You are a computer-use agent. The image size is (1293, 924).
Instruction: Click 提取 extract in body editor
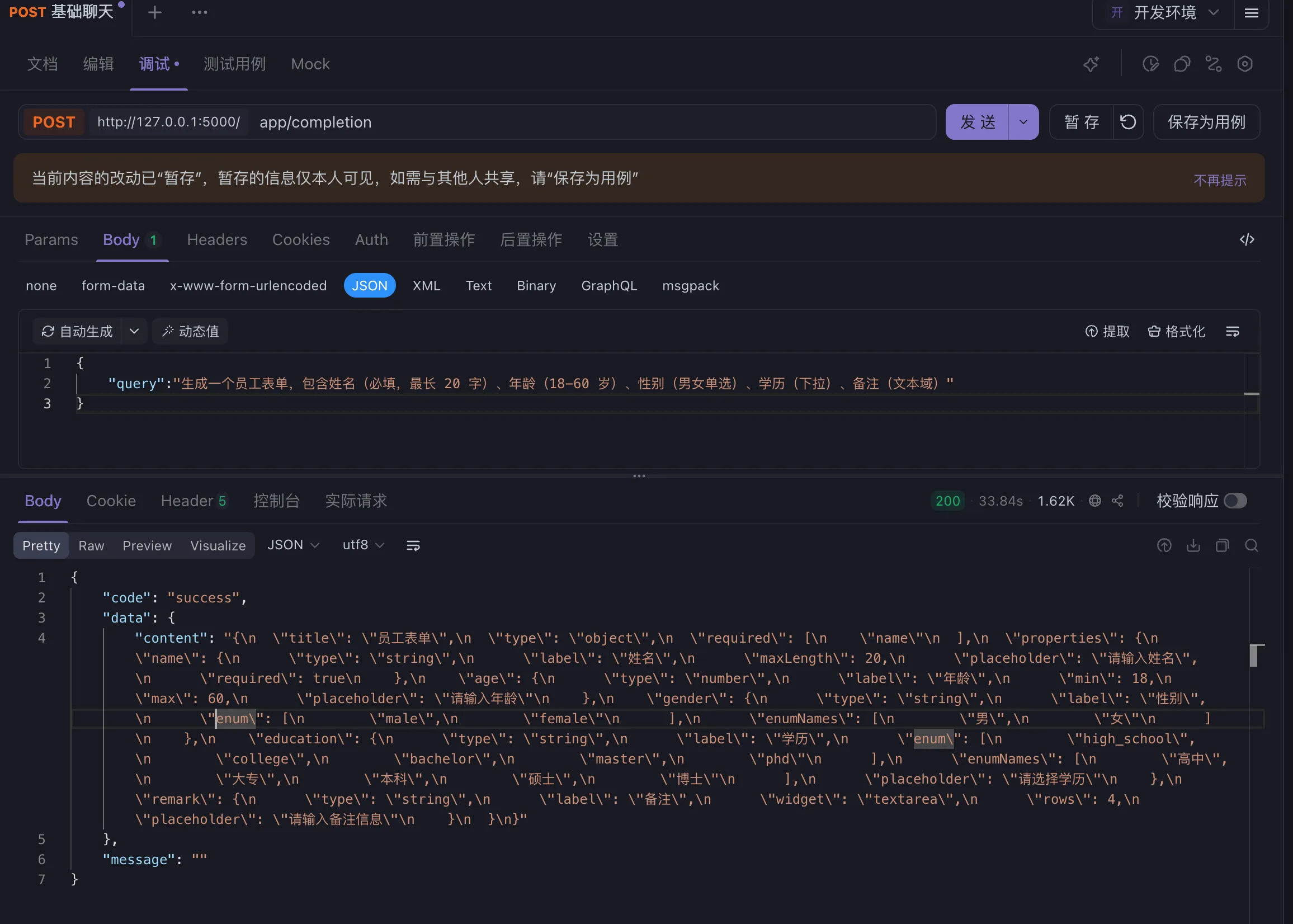tap(1107, 331)
